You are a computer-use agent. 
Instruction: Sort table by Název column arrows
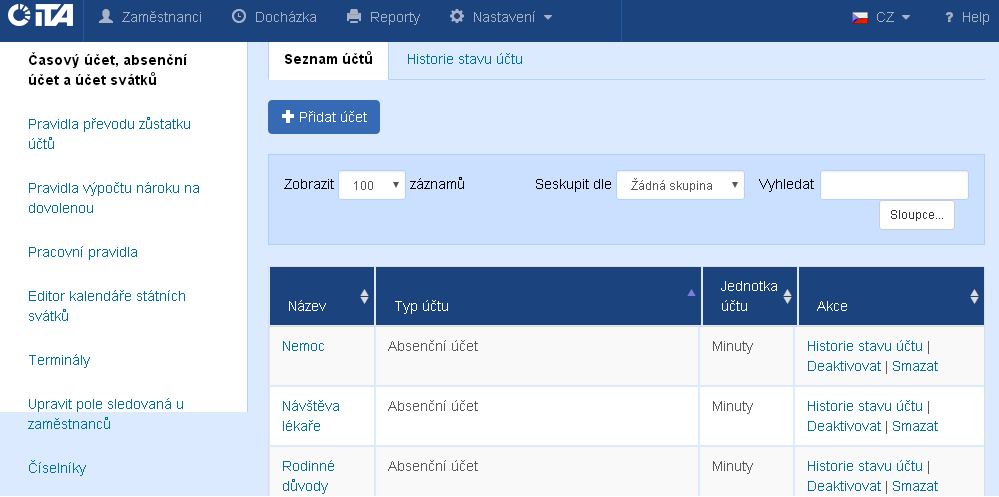(364, 296)
